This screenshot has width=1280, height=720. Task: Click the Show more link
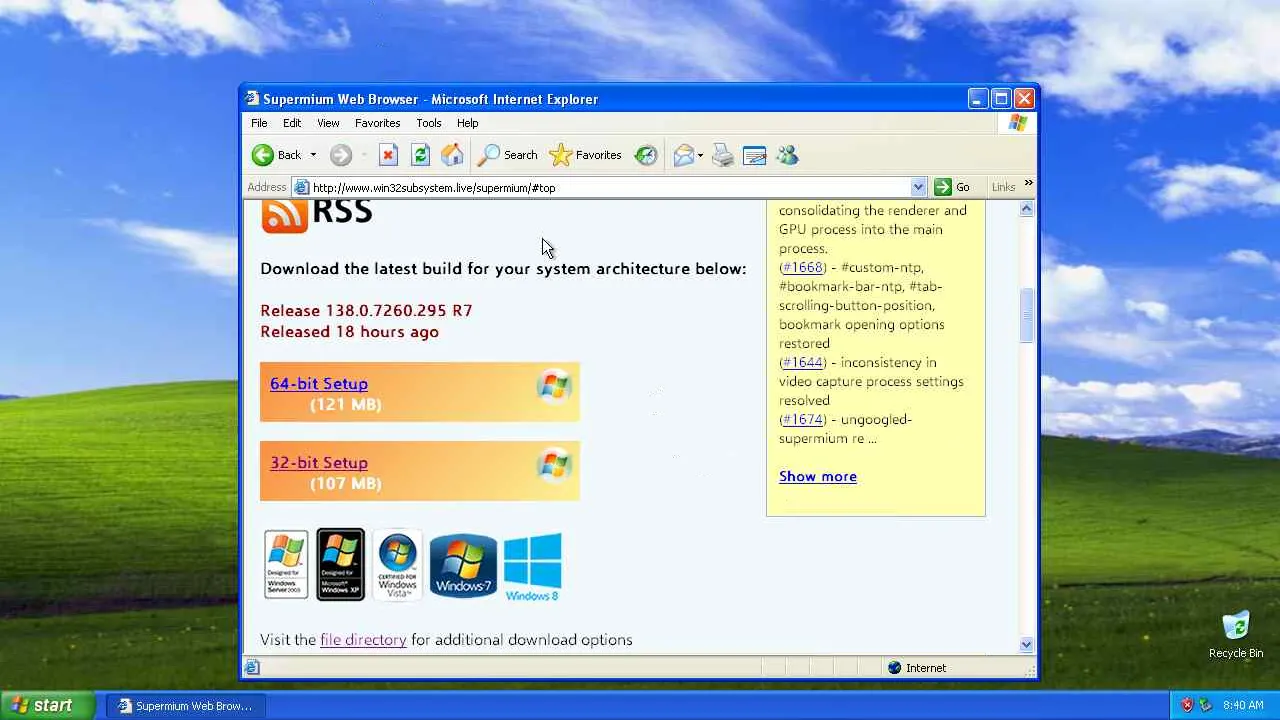(818, 477)
